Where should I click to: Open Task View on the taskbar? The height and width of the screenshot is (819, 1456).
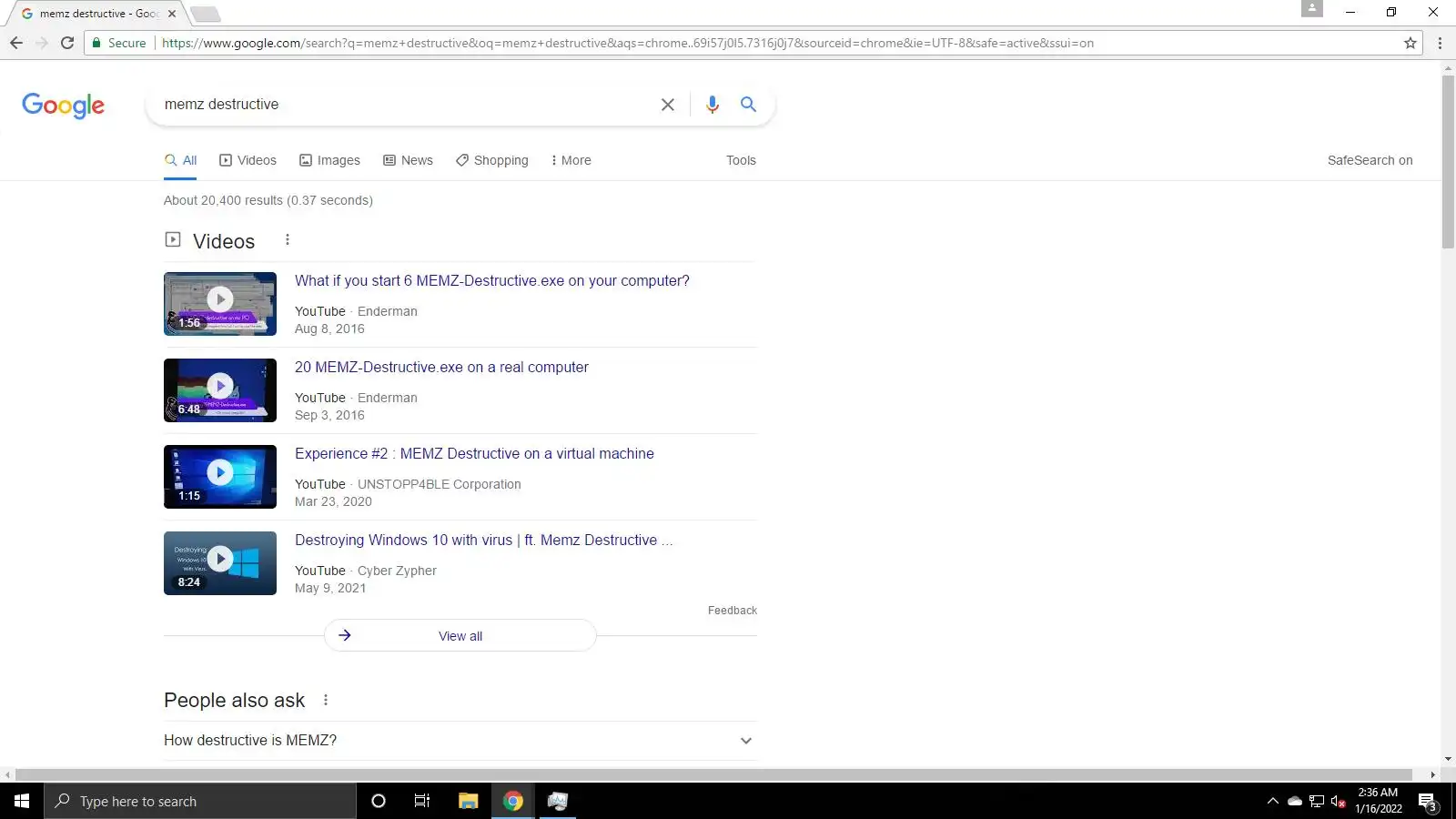point(422,801)
